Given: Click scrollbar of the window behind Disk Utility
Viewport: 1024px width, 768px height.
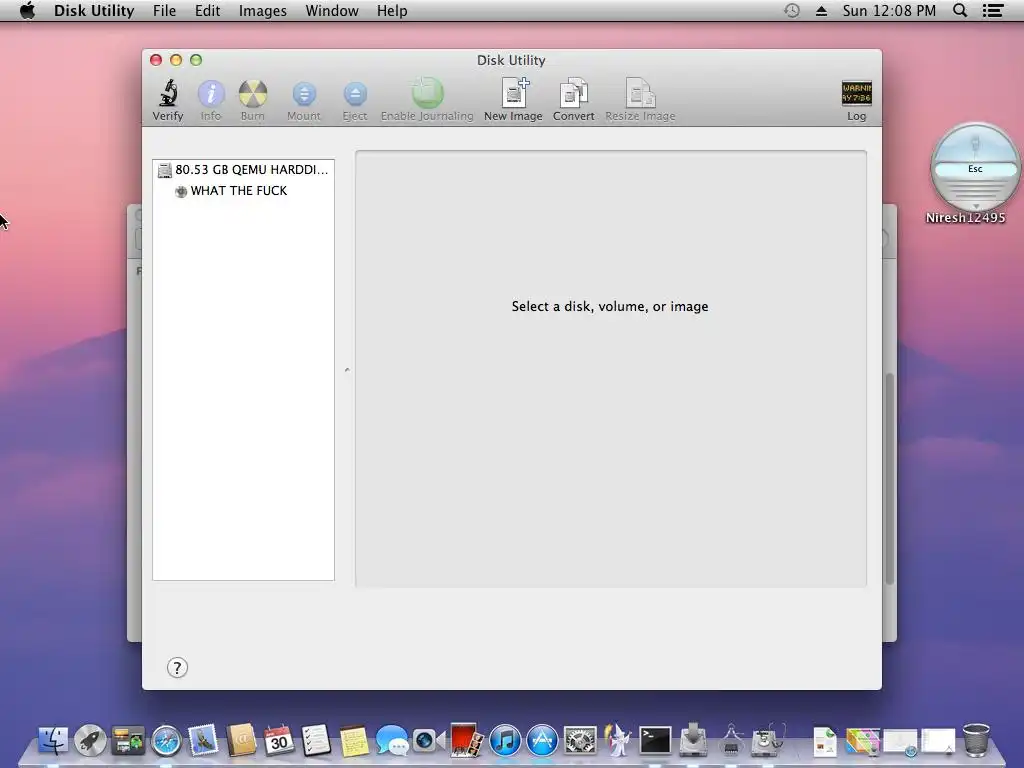Looking at the screenshot, I should coord(889,480).
